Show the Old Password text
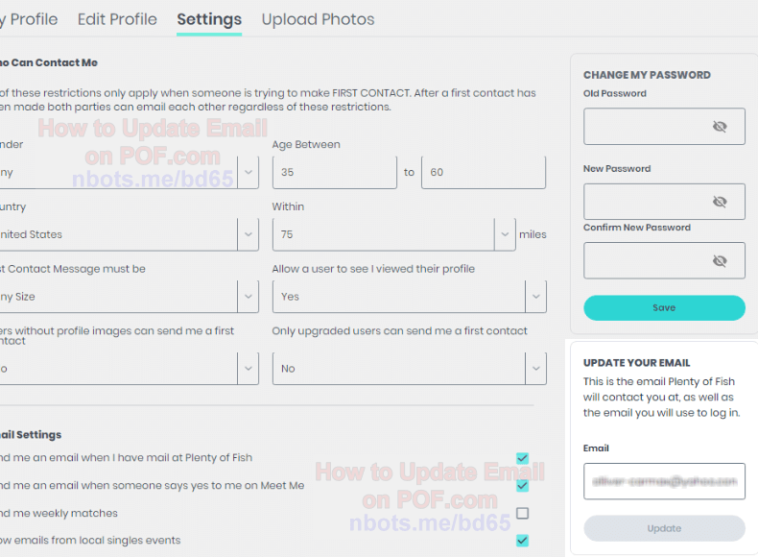 point(719,127)
